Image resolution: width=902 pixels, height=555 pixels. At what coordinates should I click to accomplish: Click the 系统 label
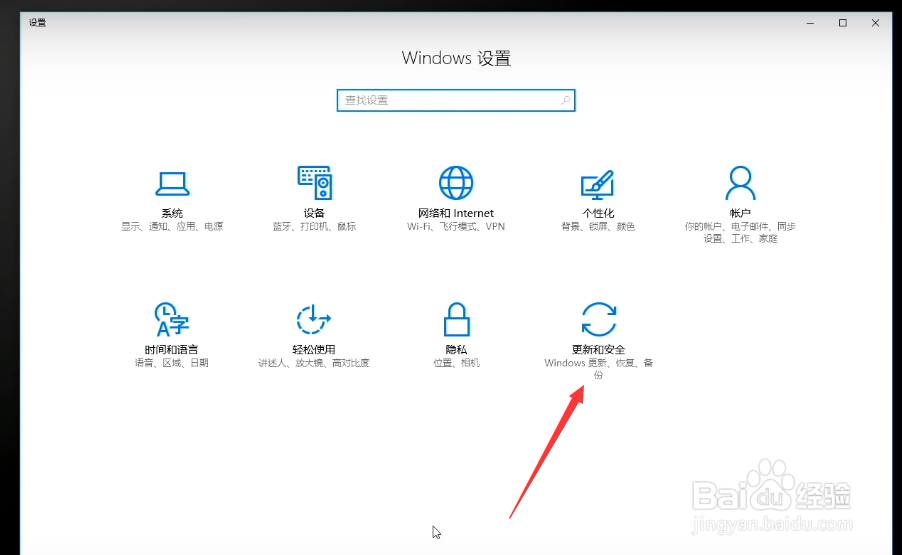tap(172, 213)
